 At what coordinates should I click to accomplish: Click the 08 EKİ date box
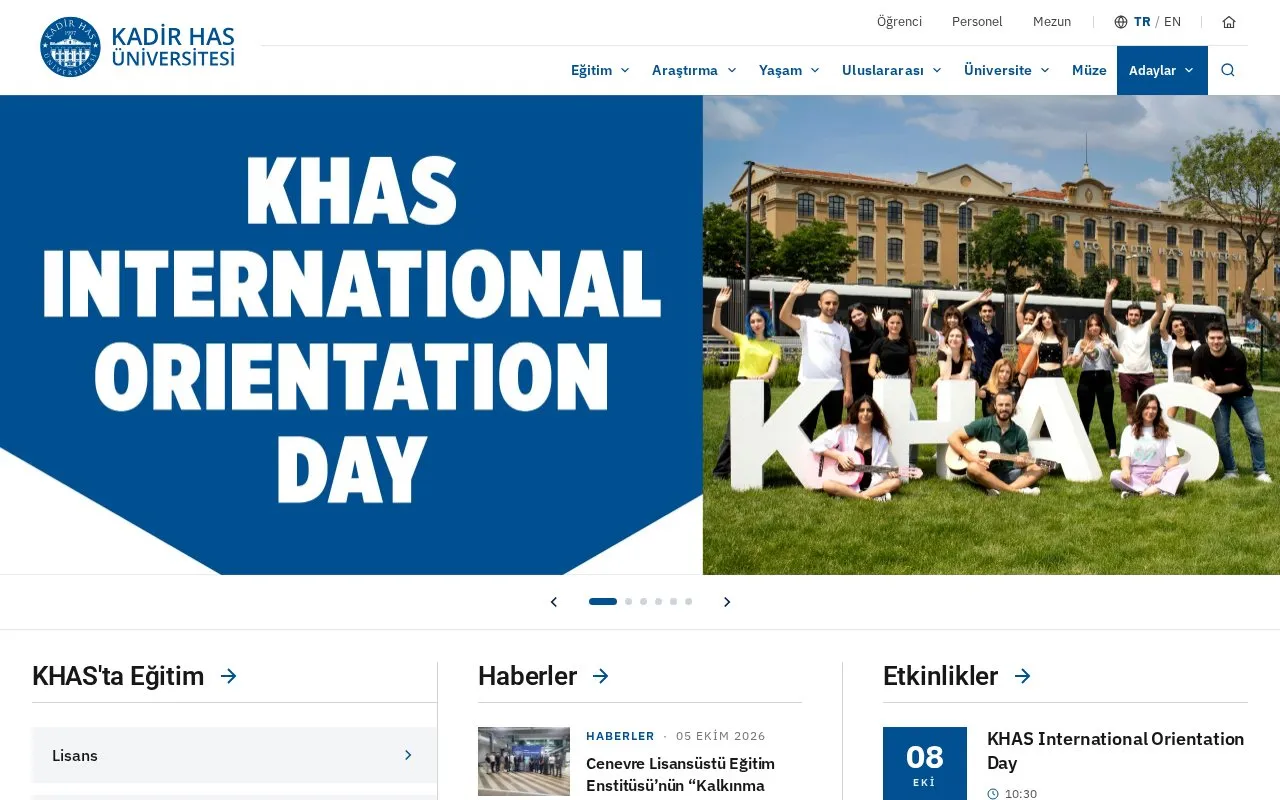pos(925,764)
